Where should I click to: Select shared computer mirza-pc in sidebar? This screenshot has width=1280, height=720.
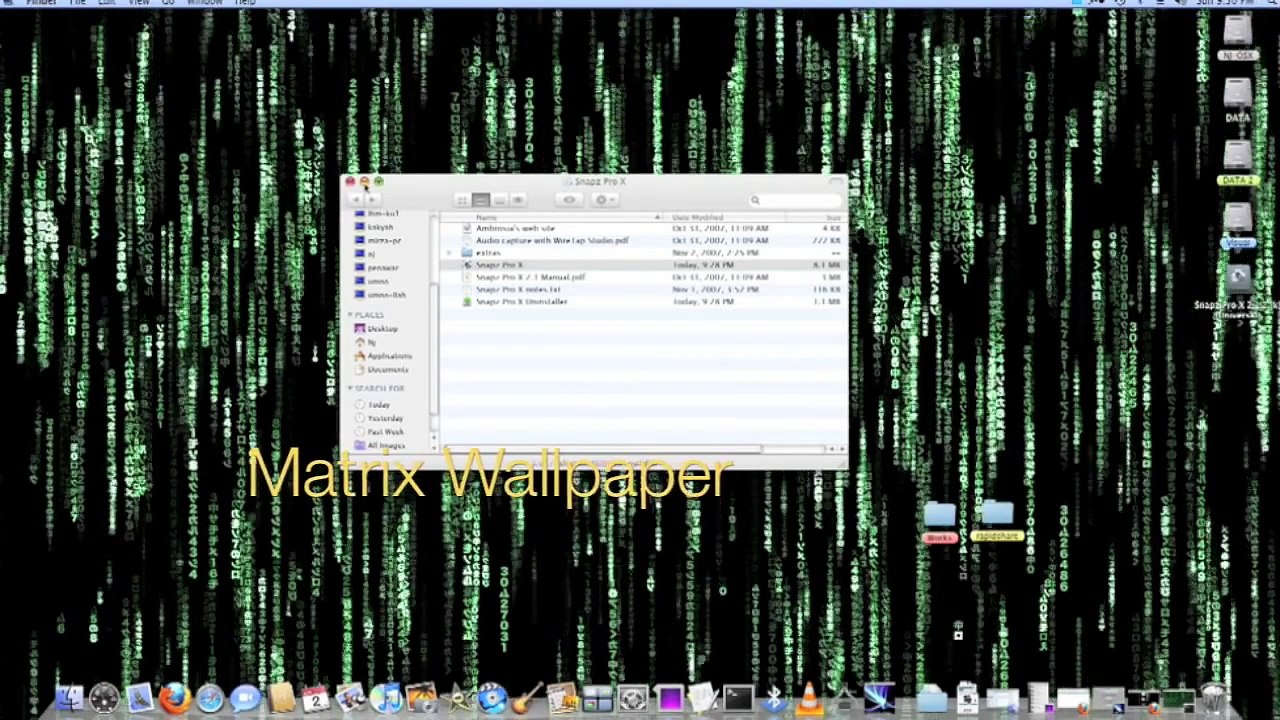point(378,241)
